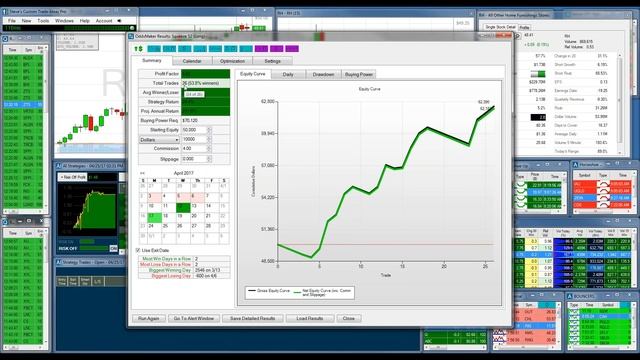Select April 6 on the calendar

click(x=197, y=197)
